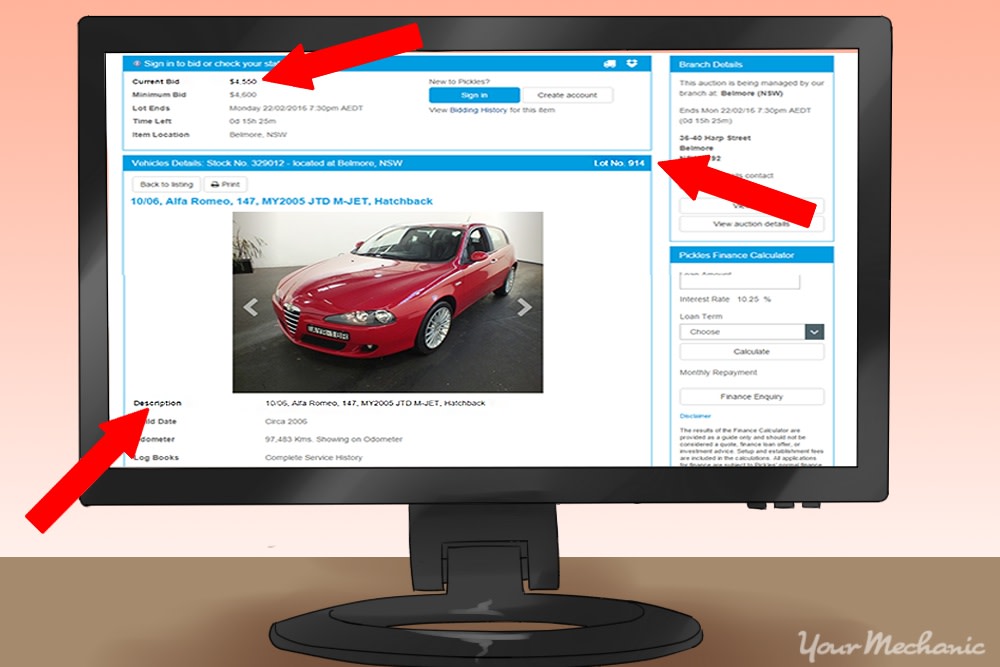This screenshot has height=667, width=1000.
Task: Click the box-shaped icon beside the truck icon
Action: [x=632, y=63]
